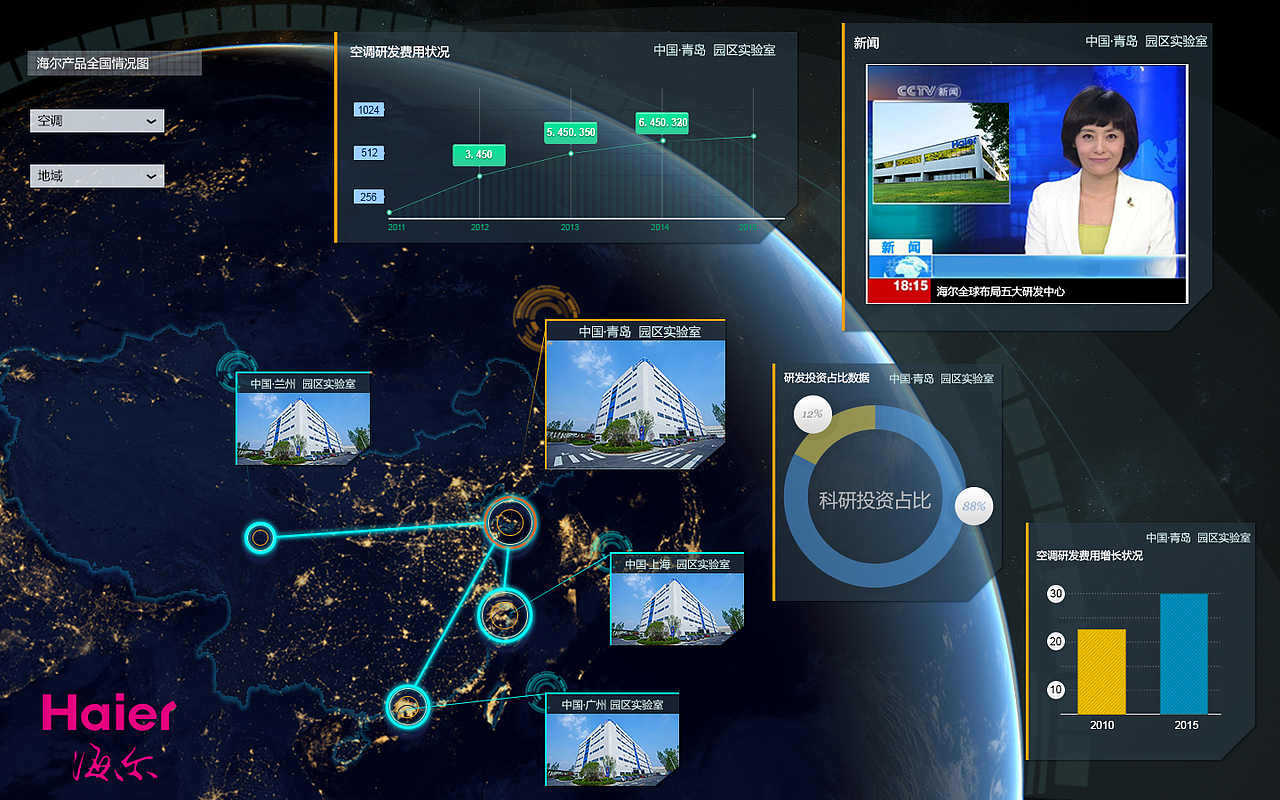Click the 新闻 panel title
This screenshot has height=800, width=1280.
(866, 43)
